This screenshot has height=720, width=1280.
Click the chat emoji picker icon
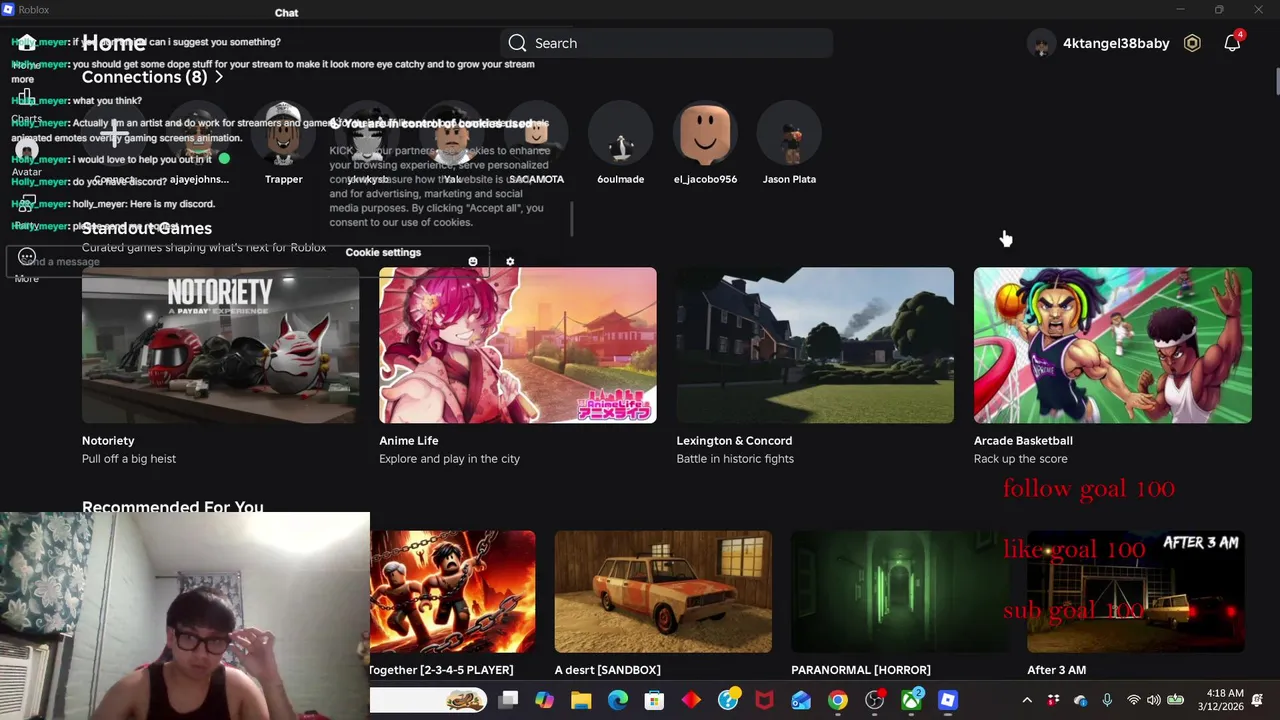point(473,262)
